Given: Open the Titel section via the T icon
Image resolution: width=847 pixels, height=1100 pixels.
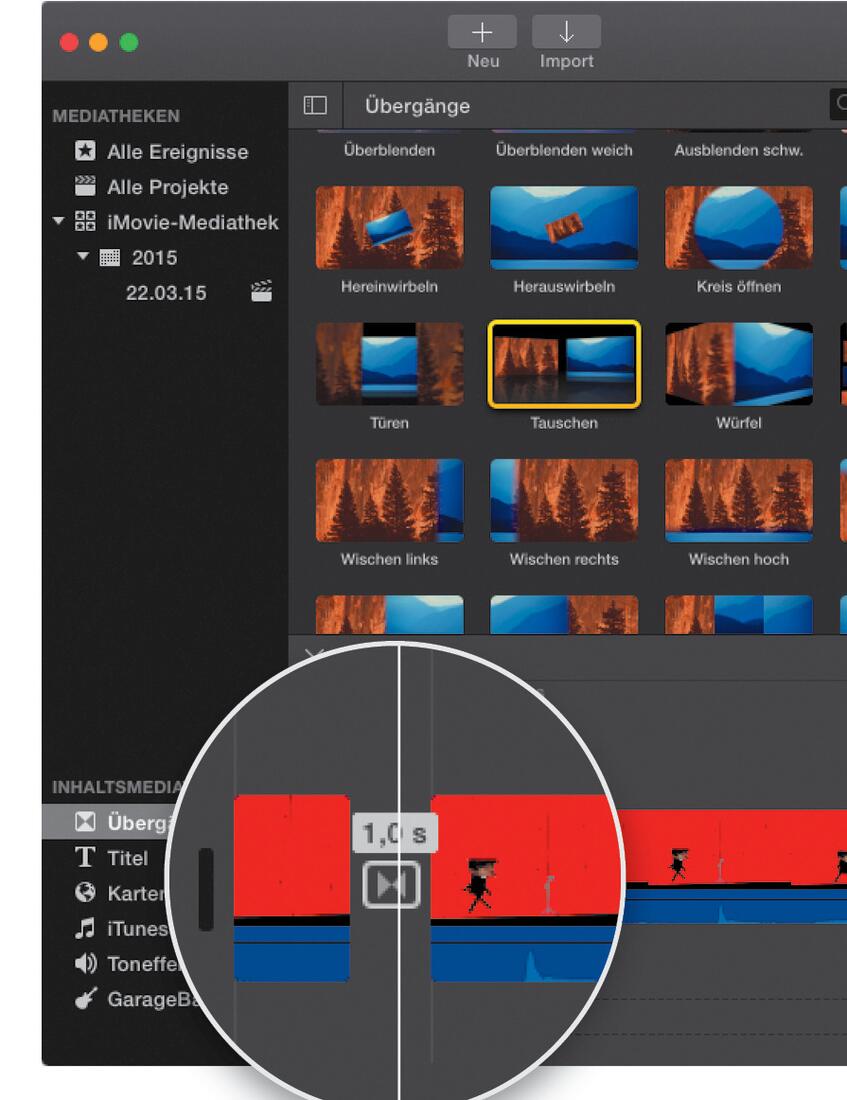Looking at the screenshot, I should coord(88,858).
